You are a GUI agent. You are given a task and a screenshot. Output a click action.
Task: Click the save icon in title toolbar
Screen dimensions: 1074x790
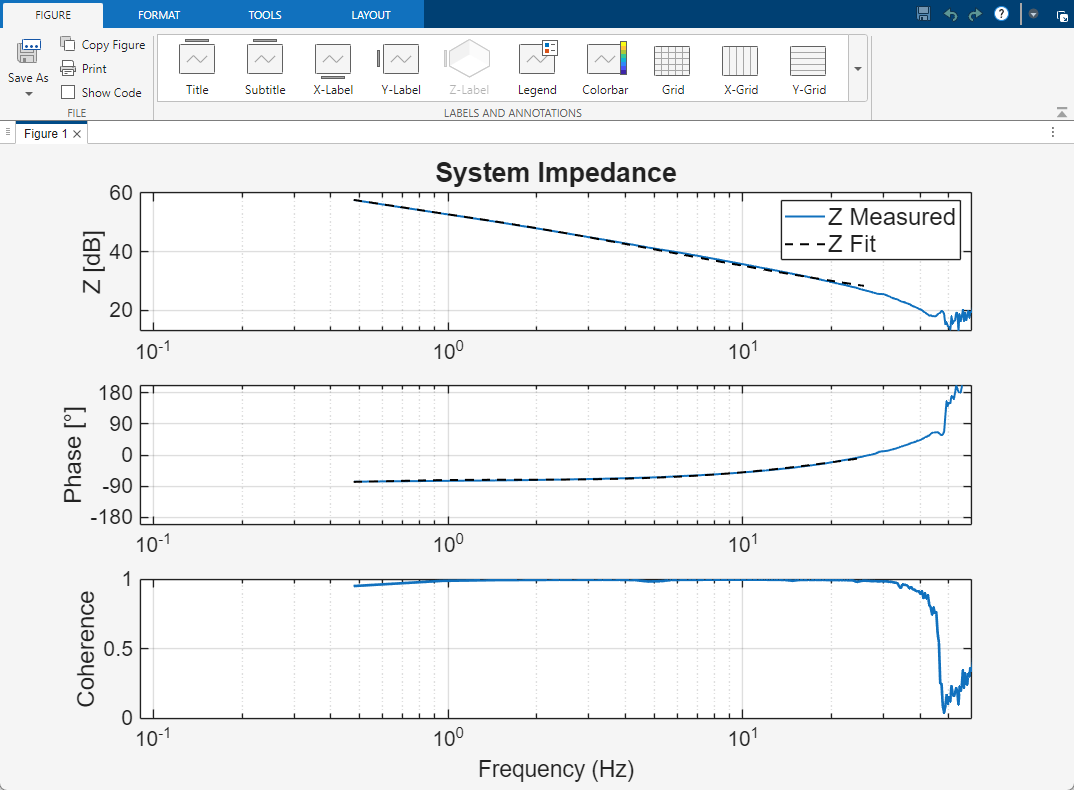pyautogui.click(x=923, y=14)
